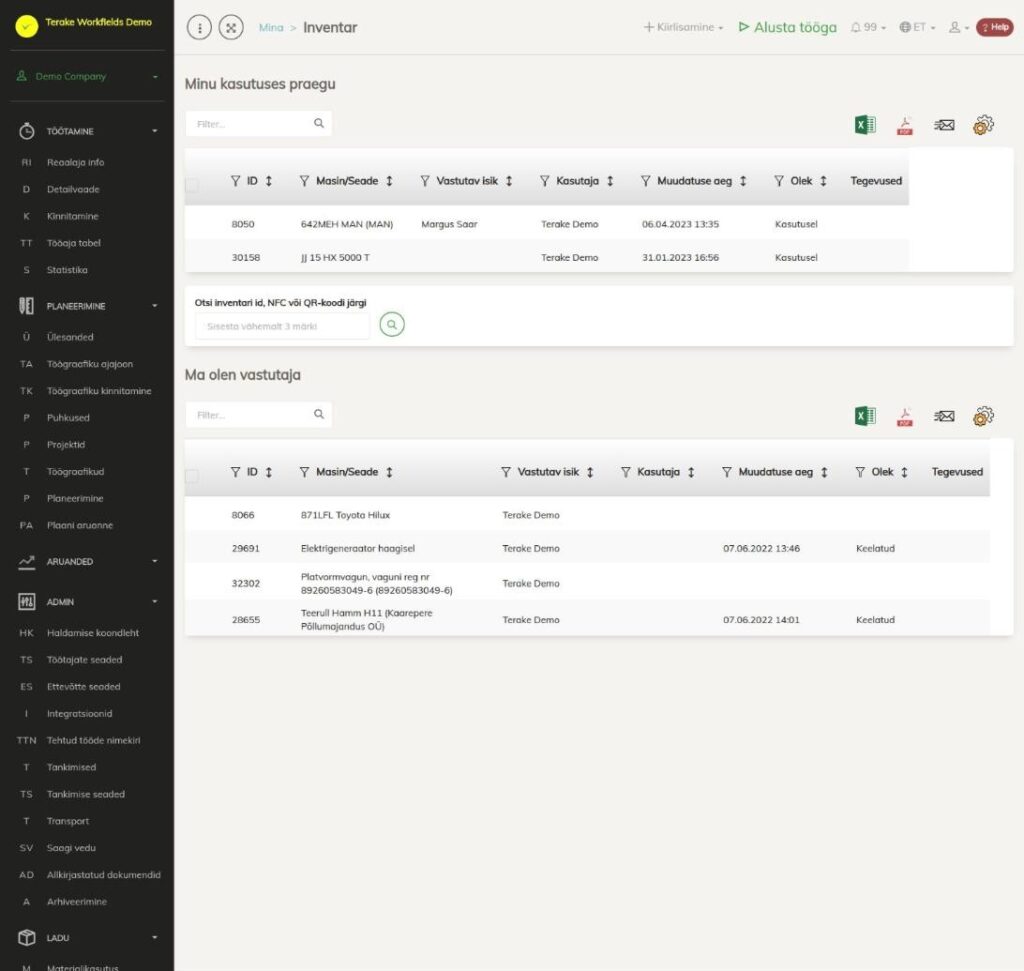
Task: Sort bottom table by Olek column
Action: click(x=904, y=472)
